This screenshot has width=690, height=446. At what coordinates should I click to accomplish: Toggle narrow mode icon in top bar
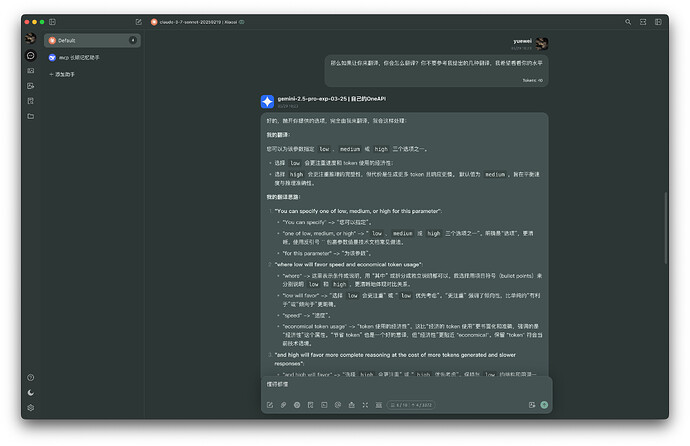tap(643, 22)
